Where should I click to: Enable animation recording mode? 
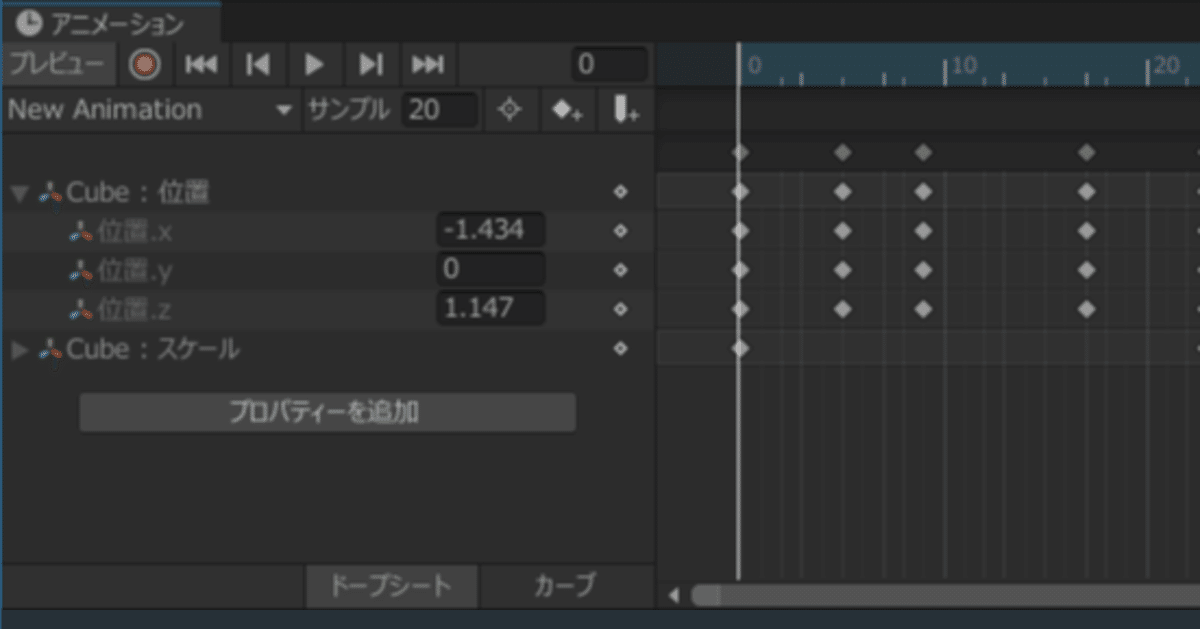pos(146,64)
